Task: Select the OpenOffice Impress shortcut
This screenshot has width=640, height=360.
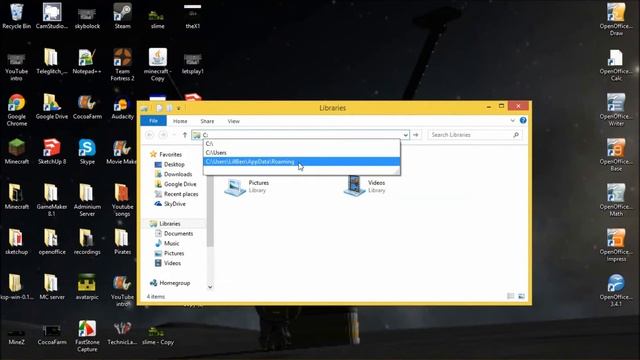Action: coord(616,245)
